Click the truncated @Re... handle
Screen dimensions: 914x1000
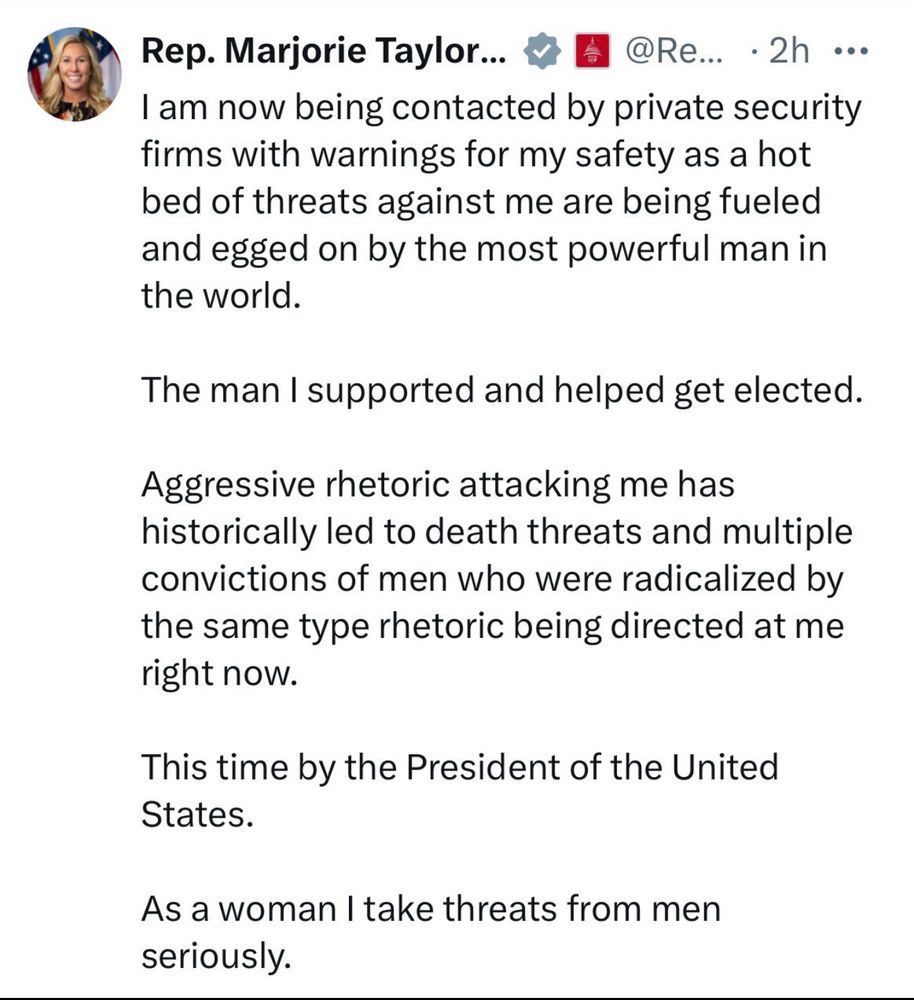pos(674,50)
